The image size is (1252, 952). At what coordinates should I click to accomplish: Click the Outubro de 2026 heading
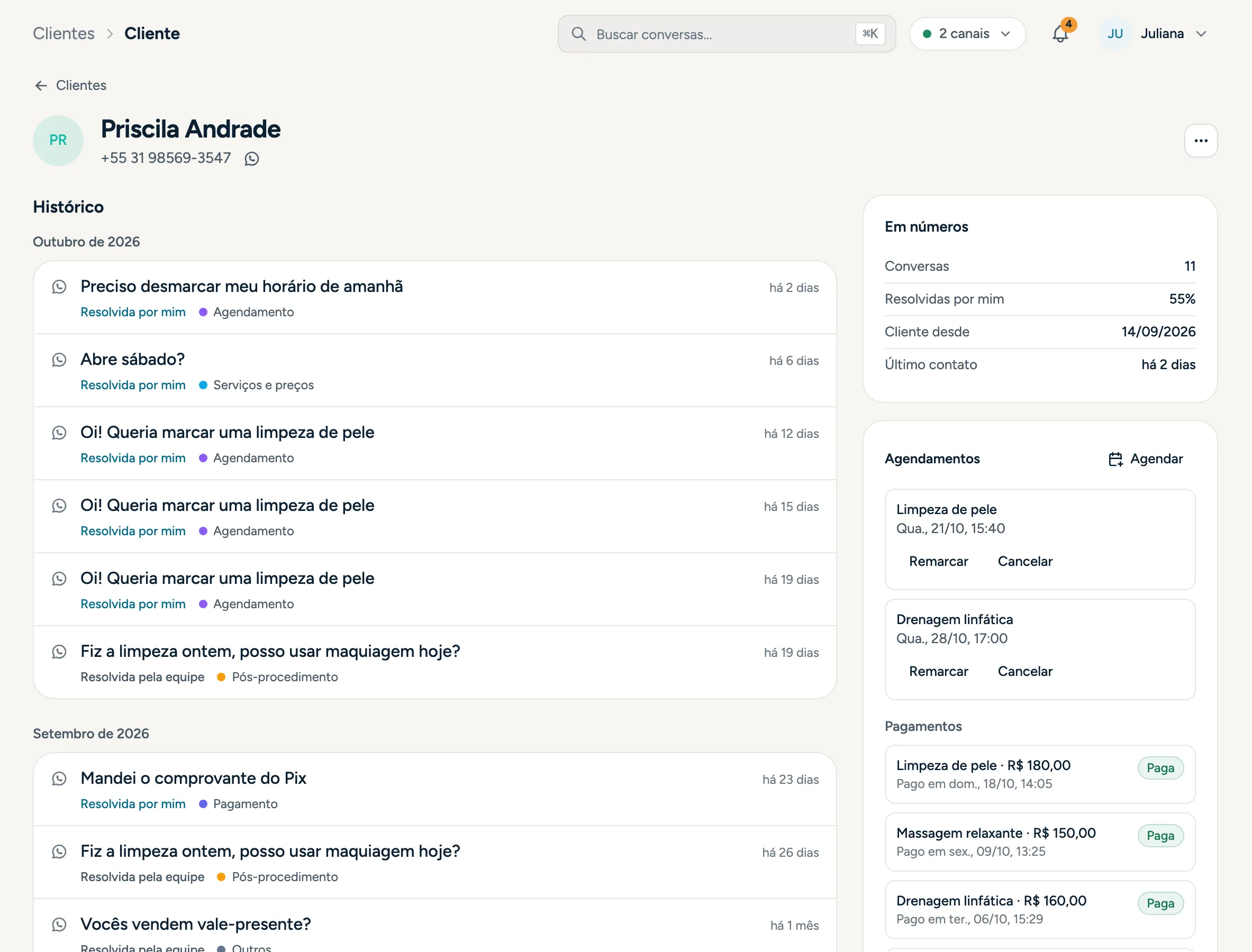(86, 242)
